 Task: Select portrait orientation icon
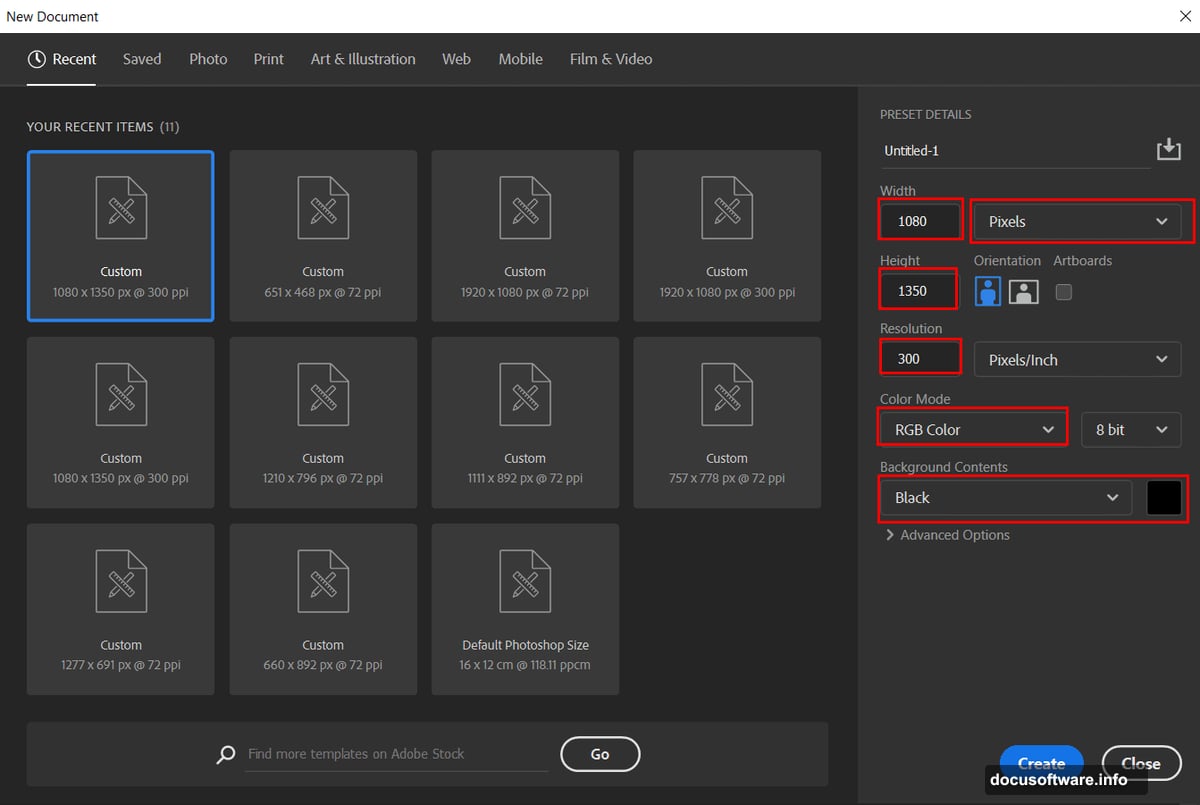988,292
